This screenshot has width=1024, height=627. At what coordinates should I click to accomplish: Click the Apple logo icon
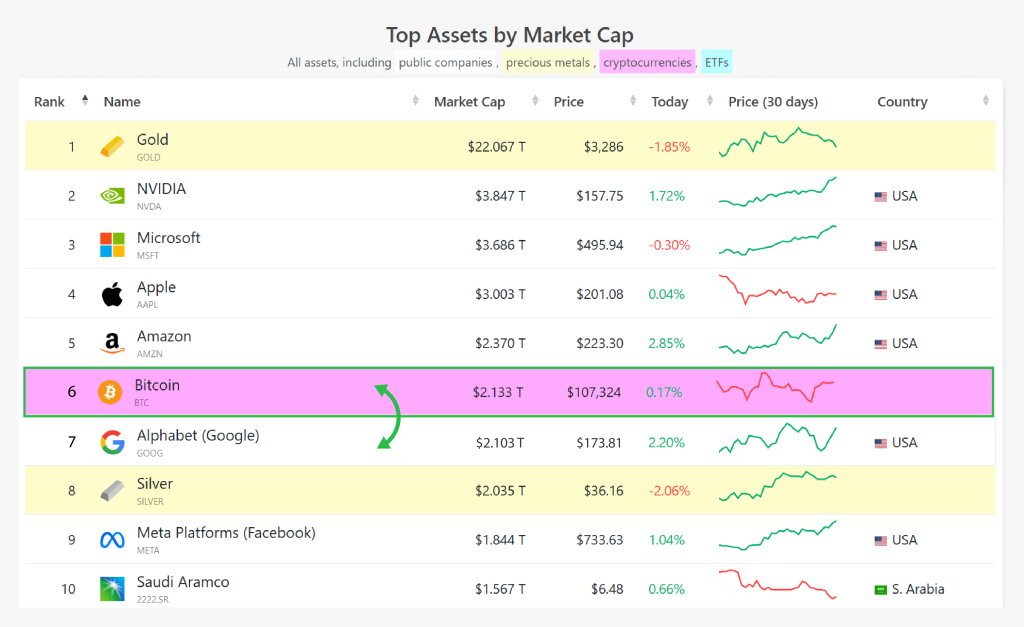[112, 294]
